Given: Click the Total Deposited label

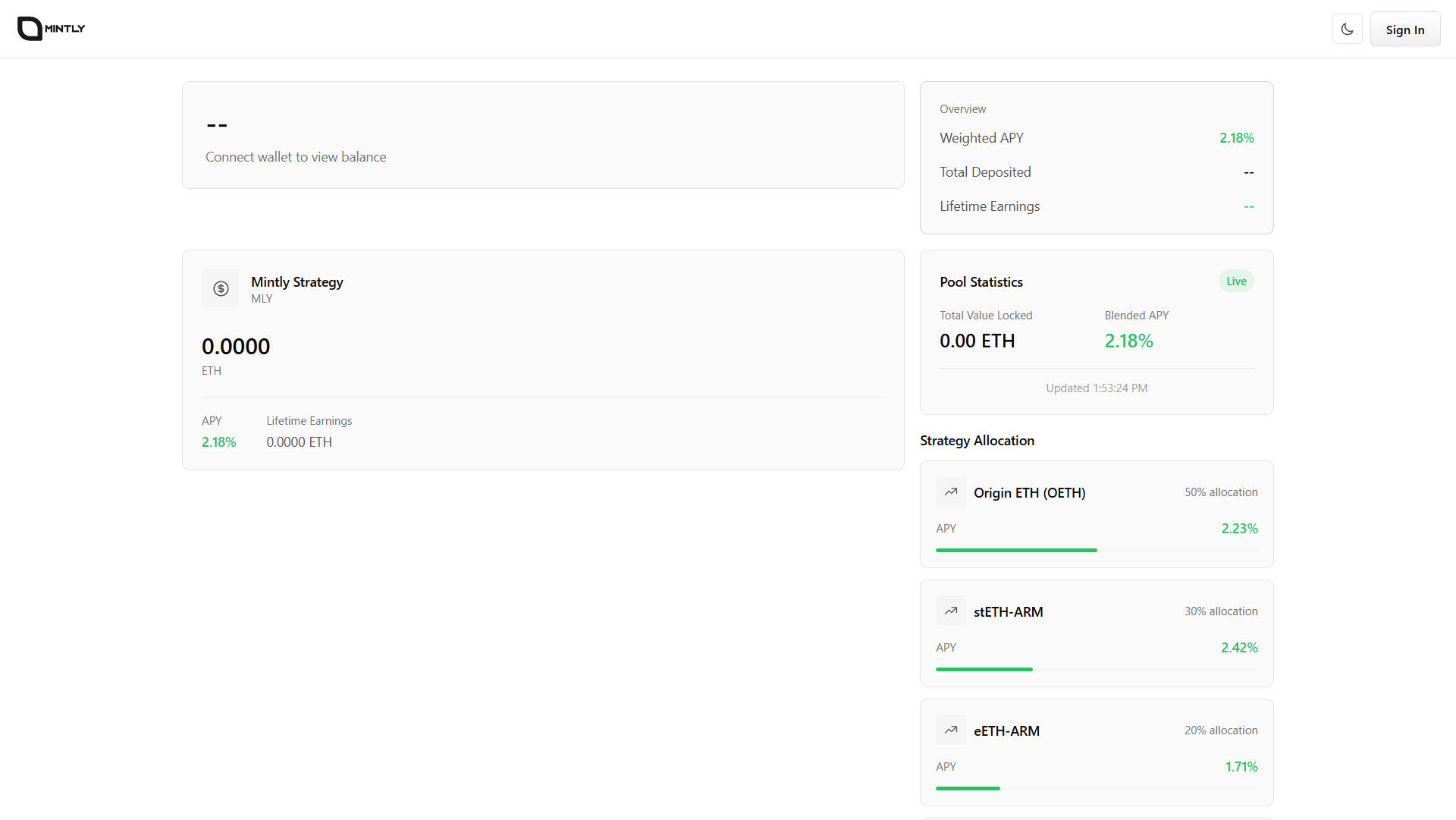Looking at the screenshot, I should pyautogui.click(x=985, y=172).
